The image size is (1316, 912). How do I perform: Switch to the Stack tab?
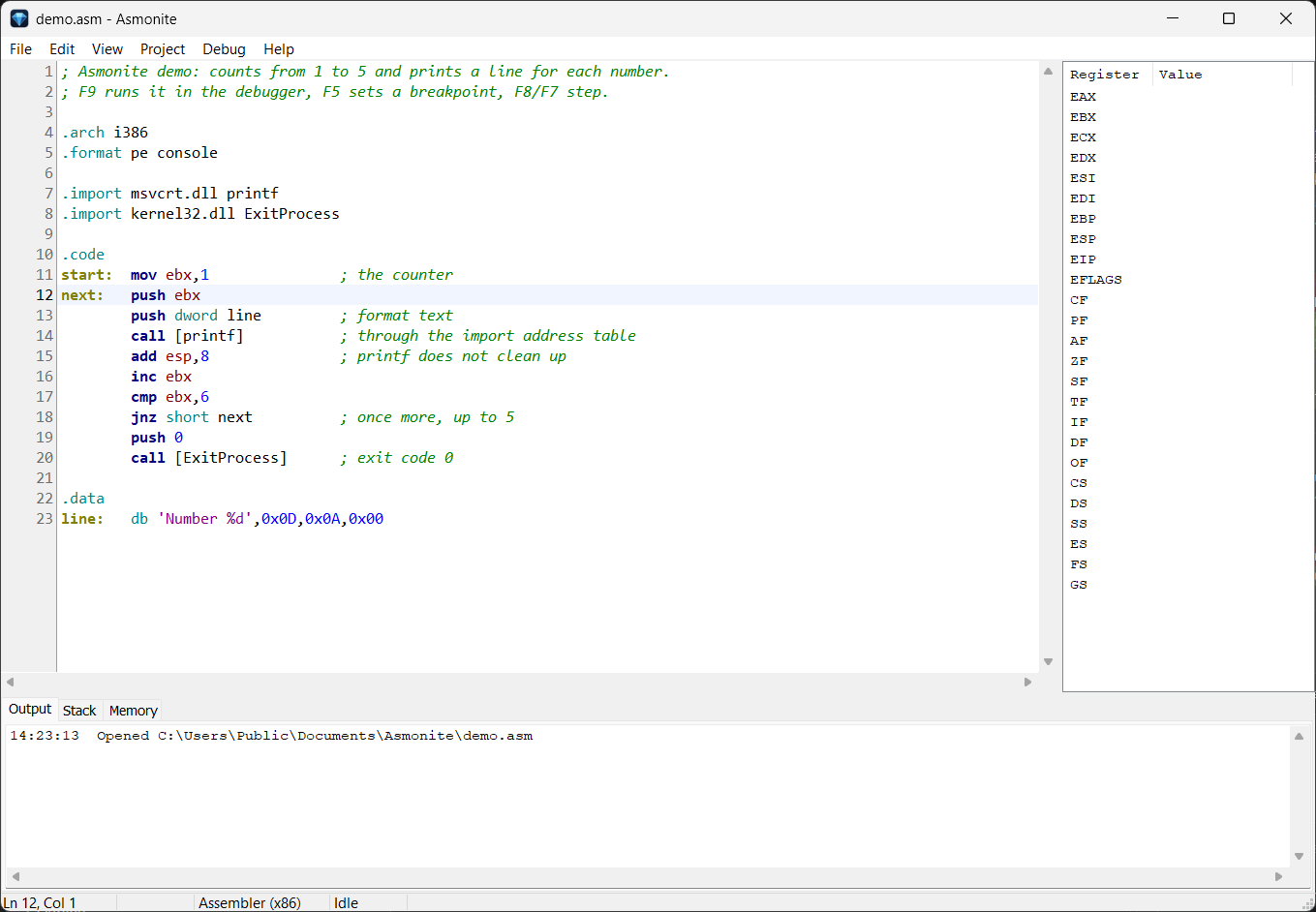pos(79,711)
